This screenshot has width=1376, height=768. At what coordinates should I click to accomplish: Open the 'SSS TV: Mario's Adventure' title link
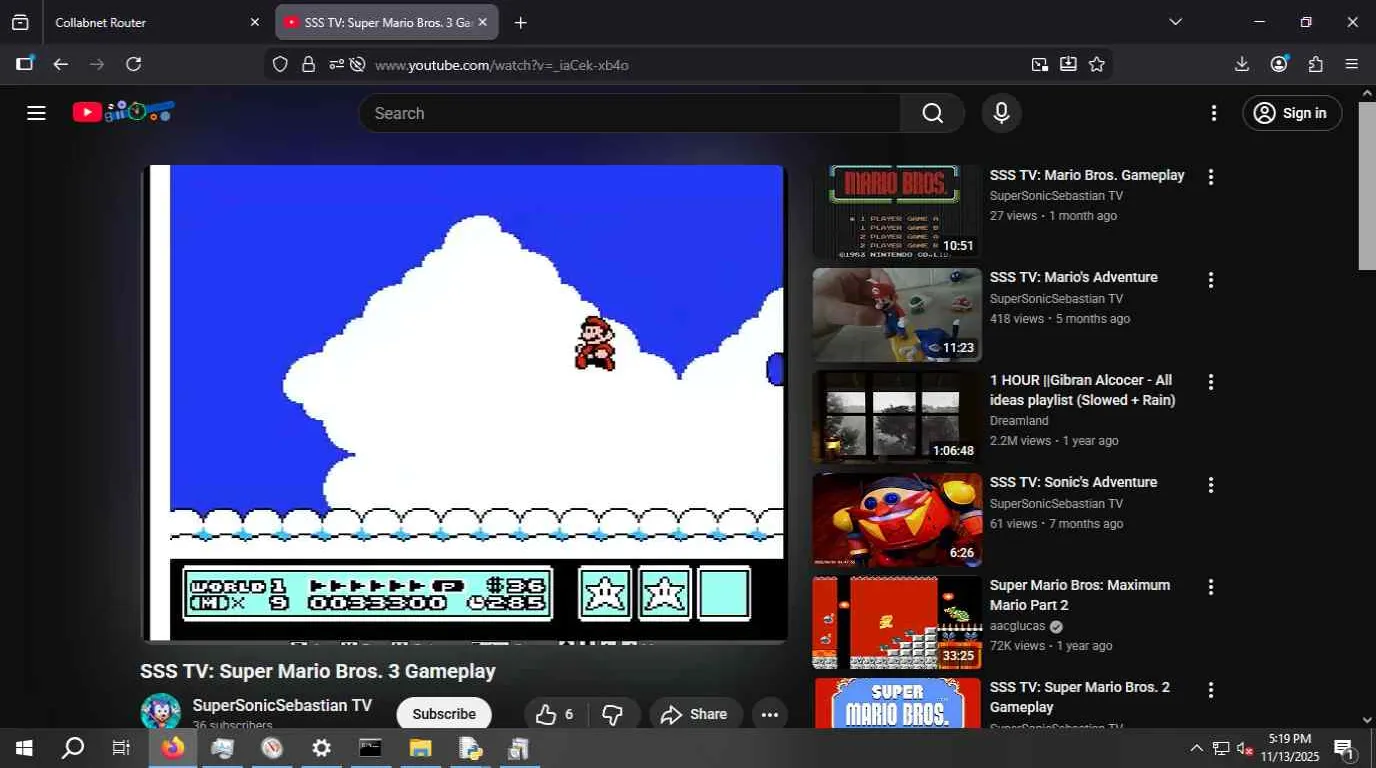click(1074, 277)
